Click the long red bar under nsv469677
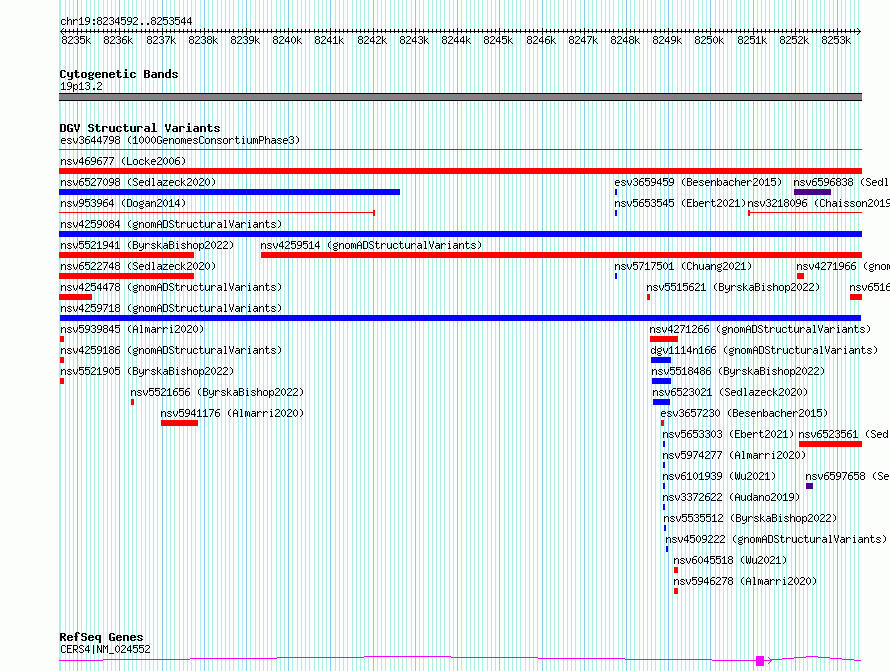890x671 pixels. 460,171
